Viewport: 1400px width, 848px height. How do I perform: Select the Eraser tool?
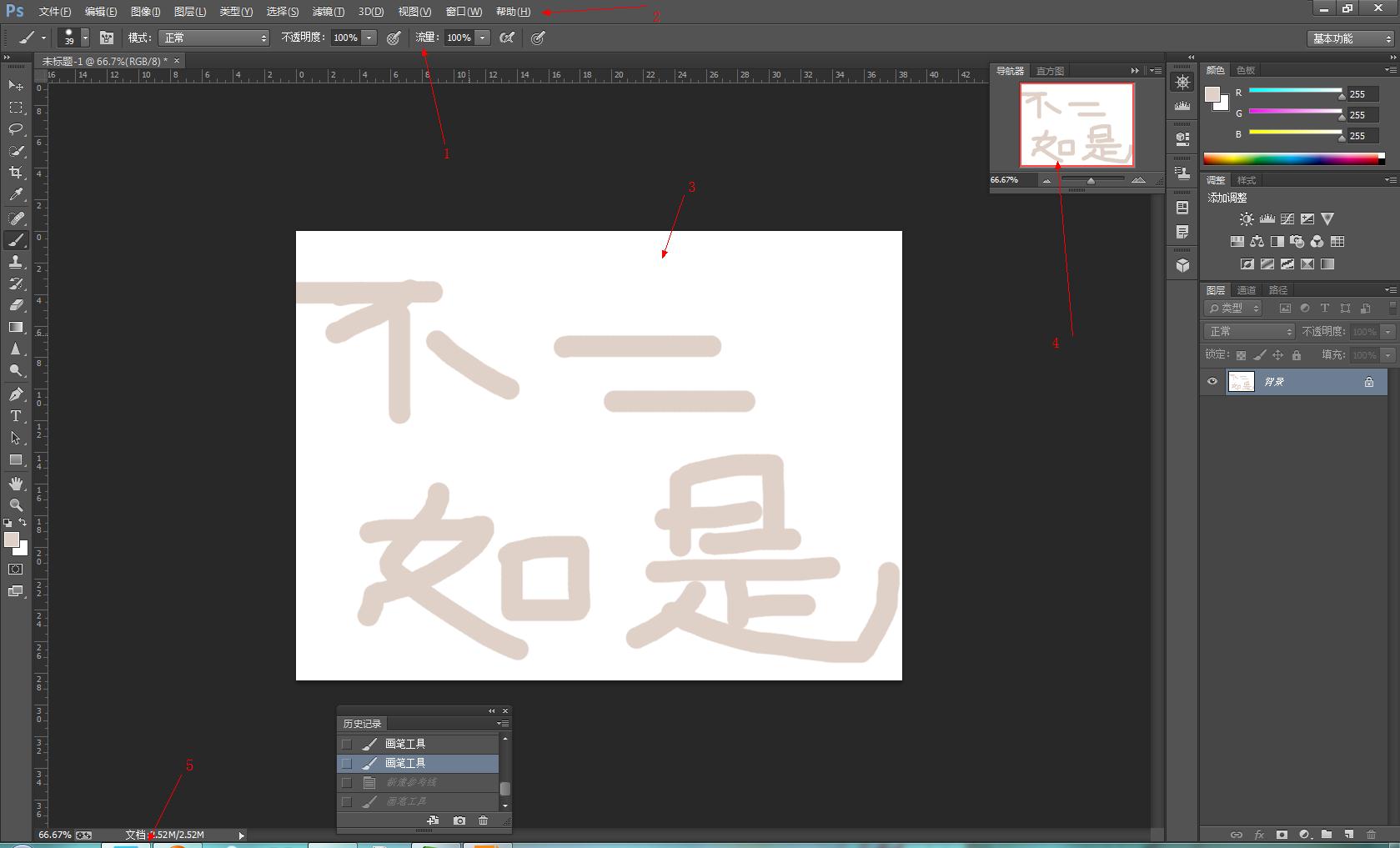click(16, 305)
